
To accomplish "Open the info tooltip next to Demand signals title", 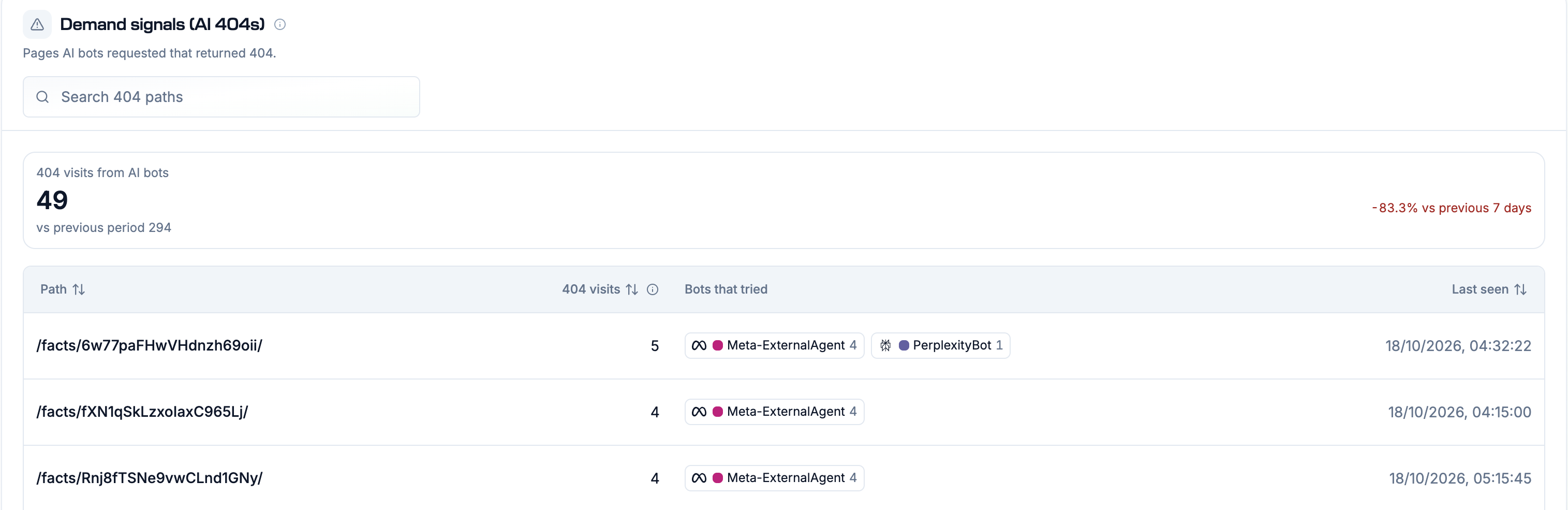I will pyautogui.click(x=280, y=24).
